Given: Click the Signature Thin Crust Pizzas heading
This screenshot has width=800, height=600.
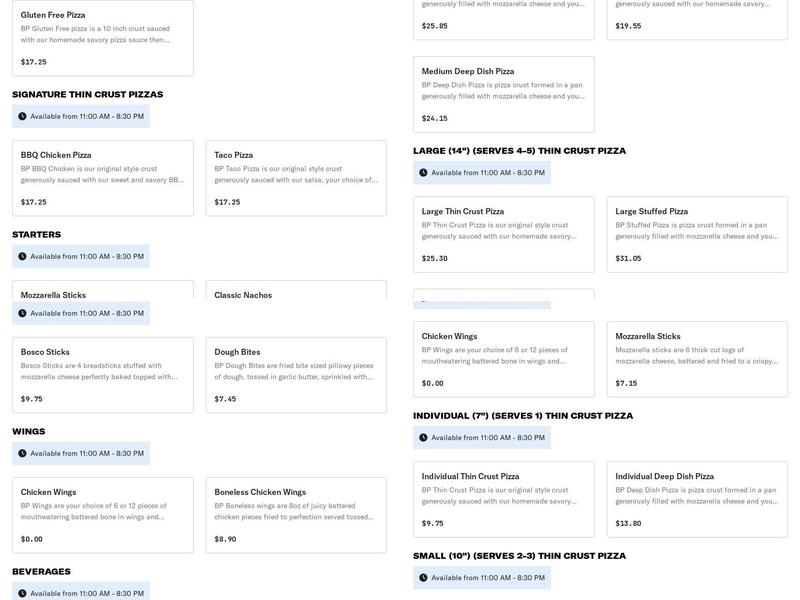Looking at the screenshot, I should (87, 95).
